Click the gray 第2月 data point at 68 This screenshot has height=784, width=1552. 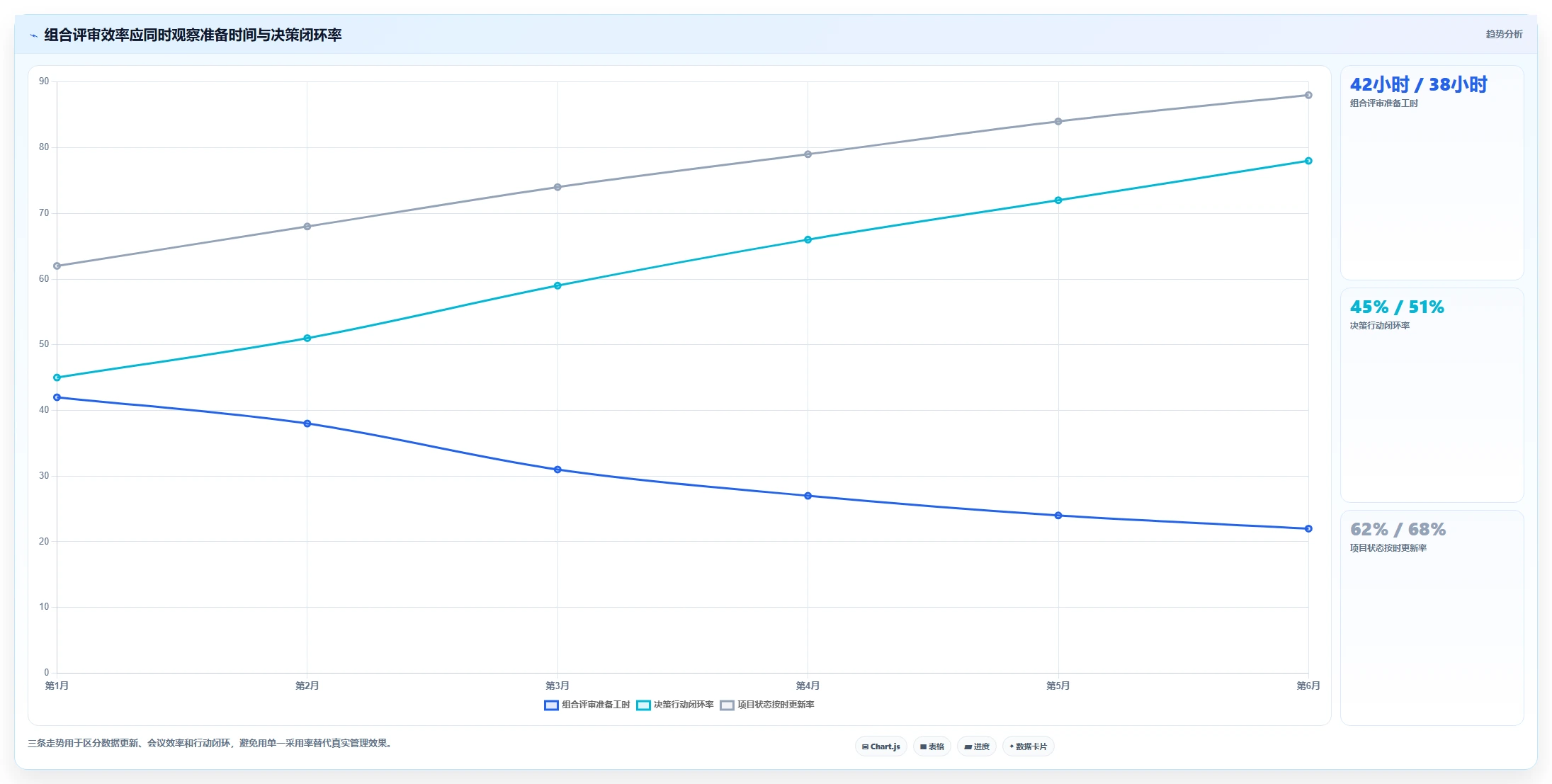[x=307, y=227]
